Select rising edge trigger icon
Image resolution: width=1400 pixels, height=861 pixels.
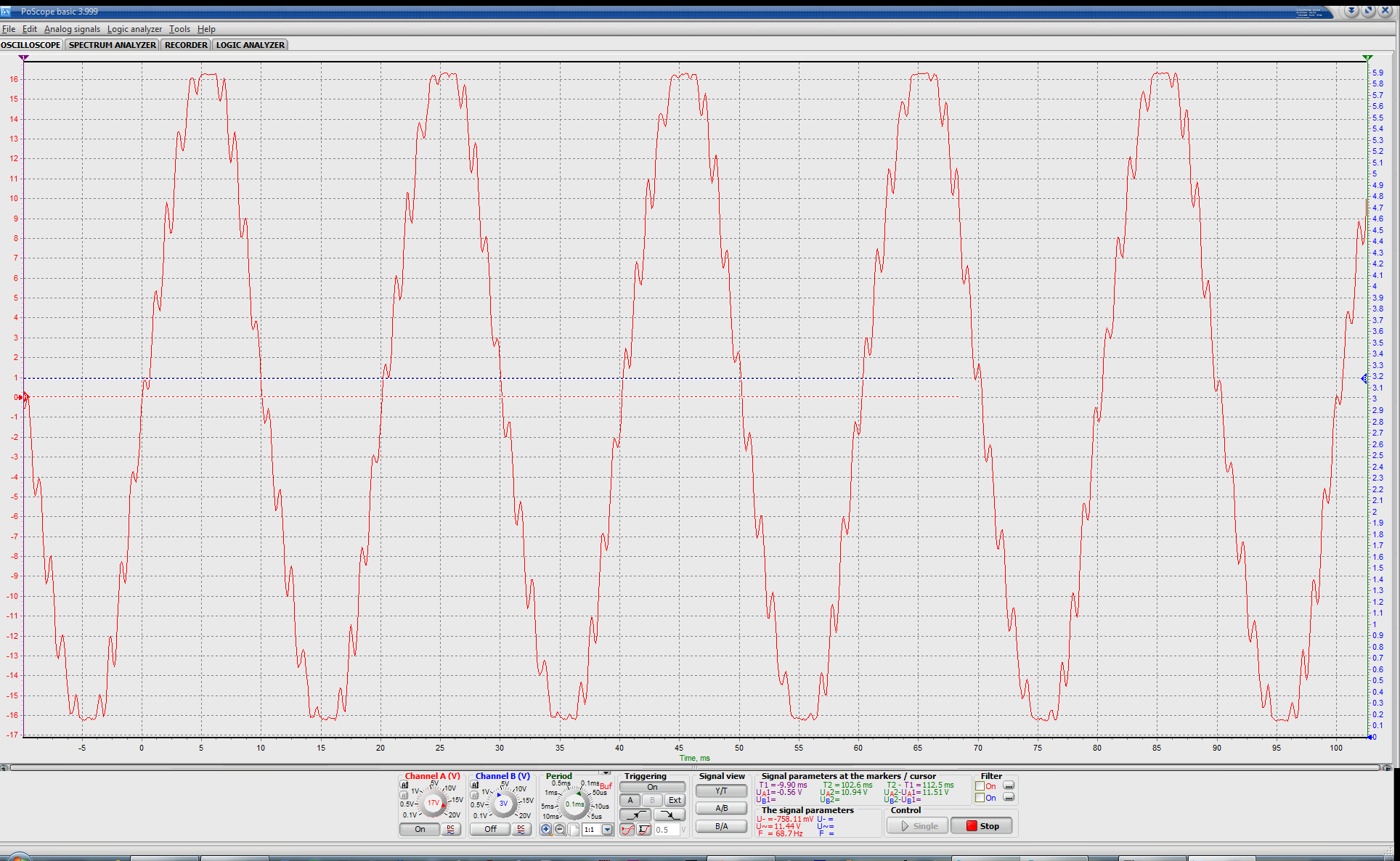click(x=635, y=815)
